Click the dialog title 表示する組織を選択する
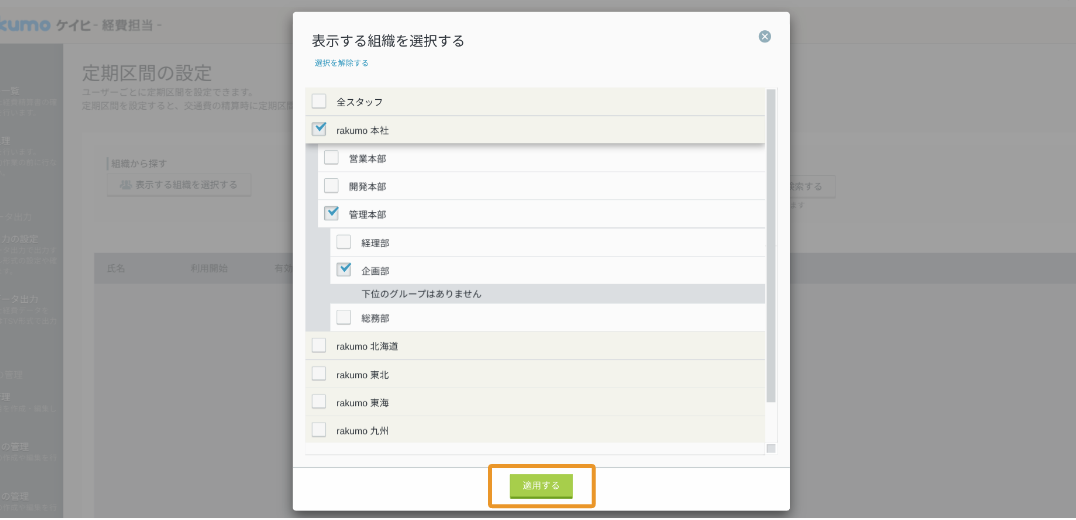 coord(388,41)
